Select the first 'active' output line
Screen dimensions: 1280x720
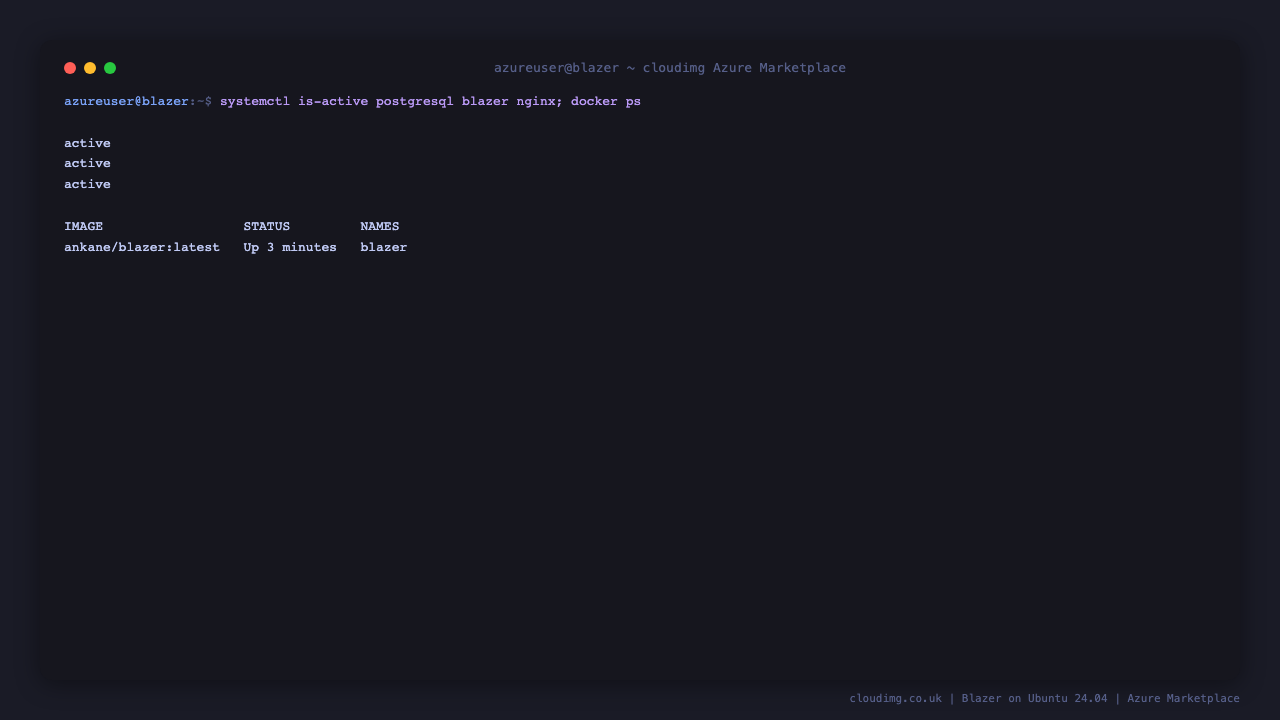tap(87, 143)
